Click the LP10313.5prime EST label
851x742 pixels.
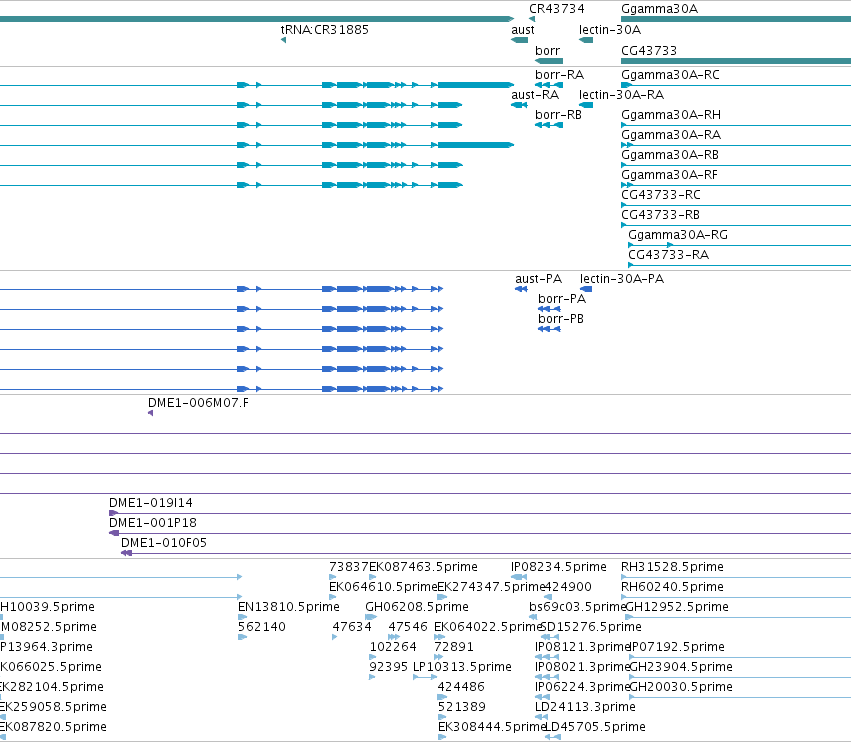(462, 667)
